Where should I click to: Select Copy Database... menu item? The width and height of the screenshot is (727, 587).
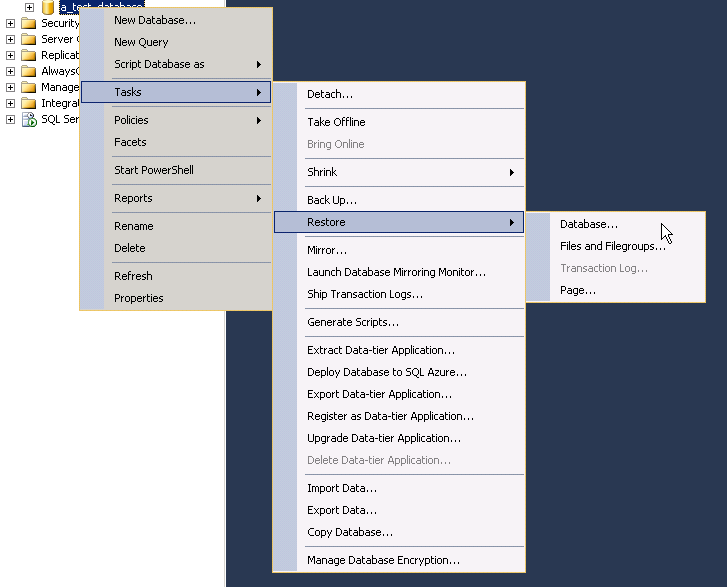click(350, 532)
